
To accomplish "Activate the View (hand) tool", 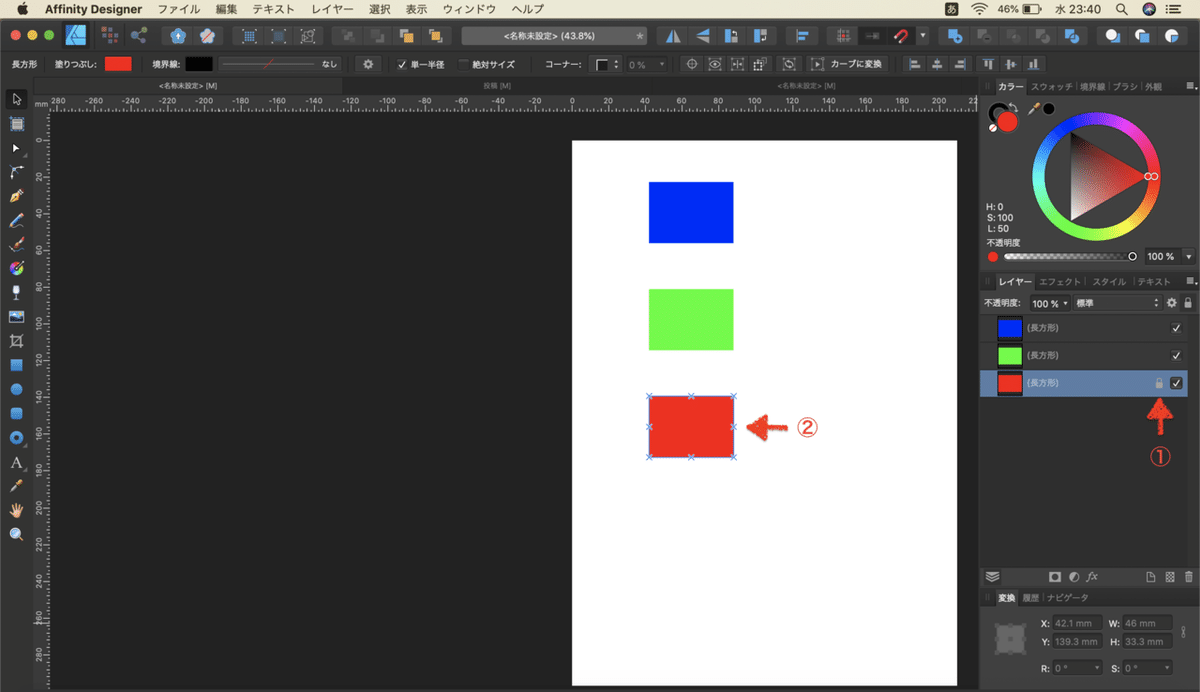I will [x=17, y=510].
